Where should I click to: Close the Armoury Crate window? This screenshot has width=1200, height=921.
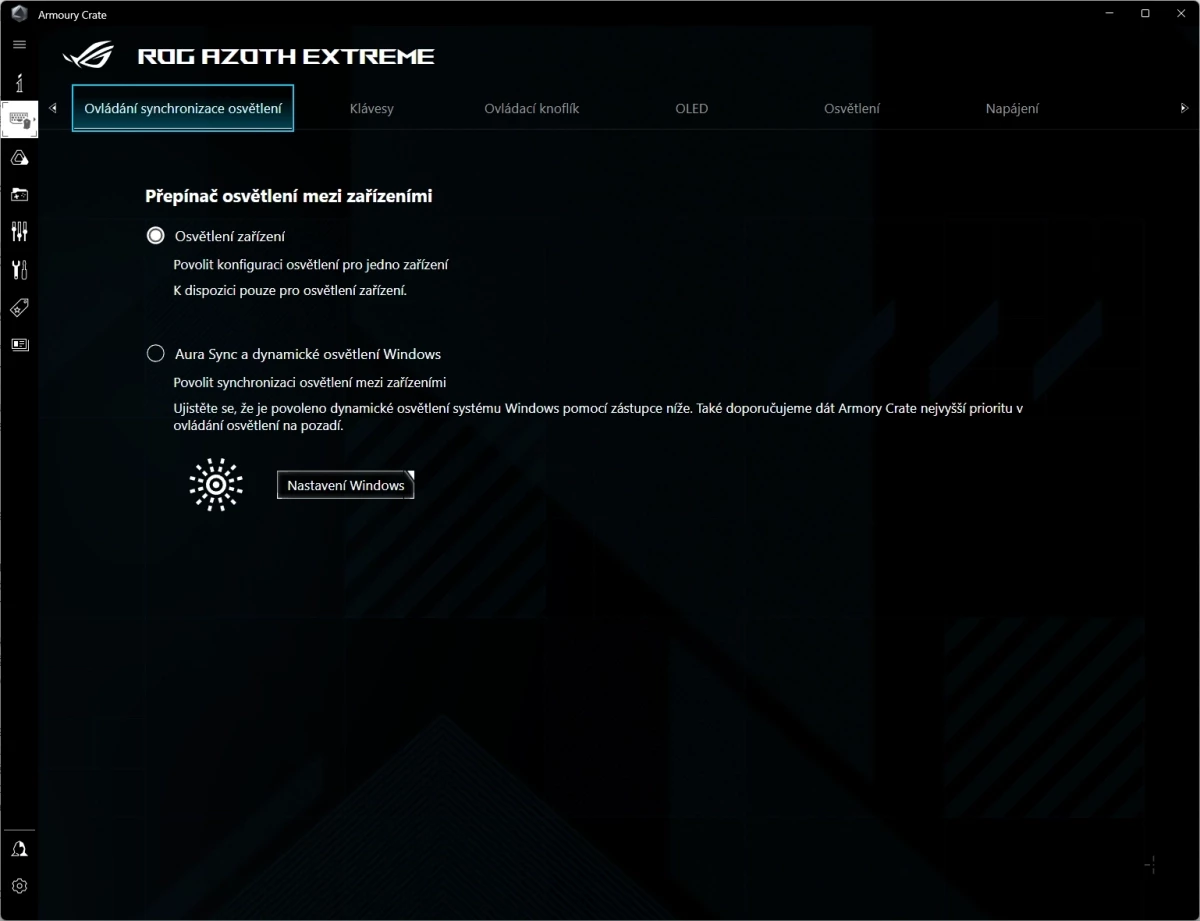tap(1181, 13)
